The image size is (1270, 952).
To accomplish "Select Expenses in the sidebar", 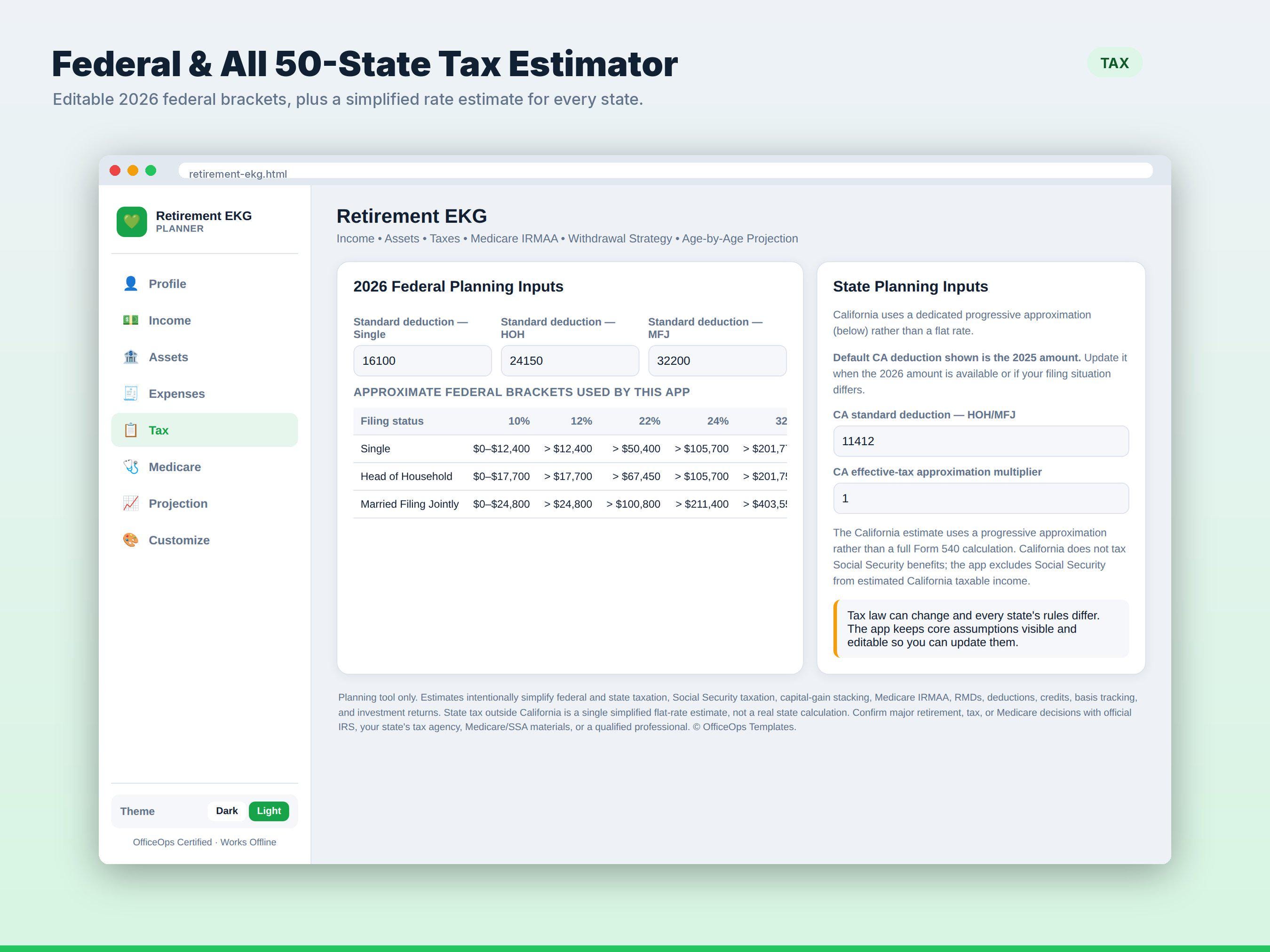I will click(x=205, y=393).
